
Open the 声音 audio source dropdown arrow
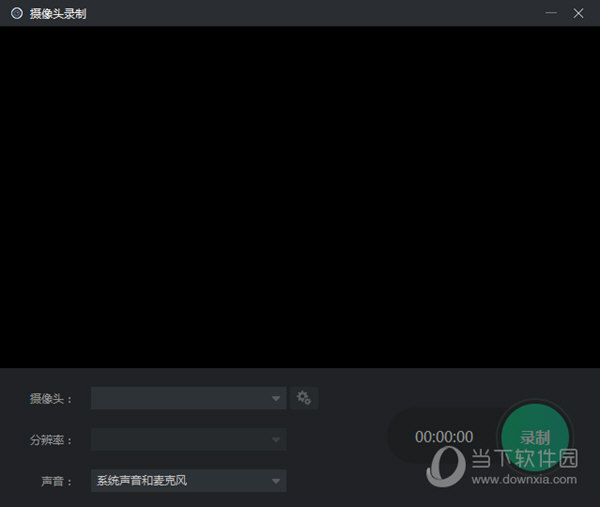(x=276, y=481)
